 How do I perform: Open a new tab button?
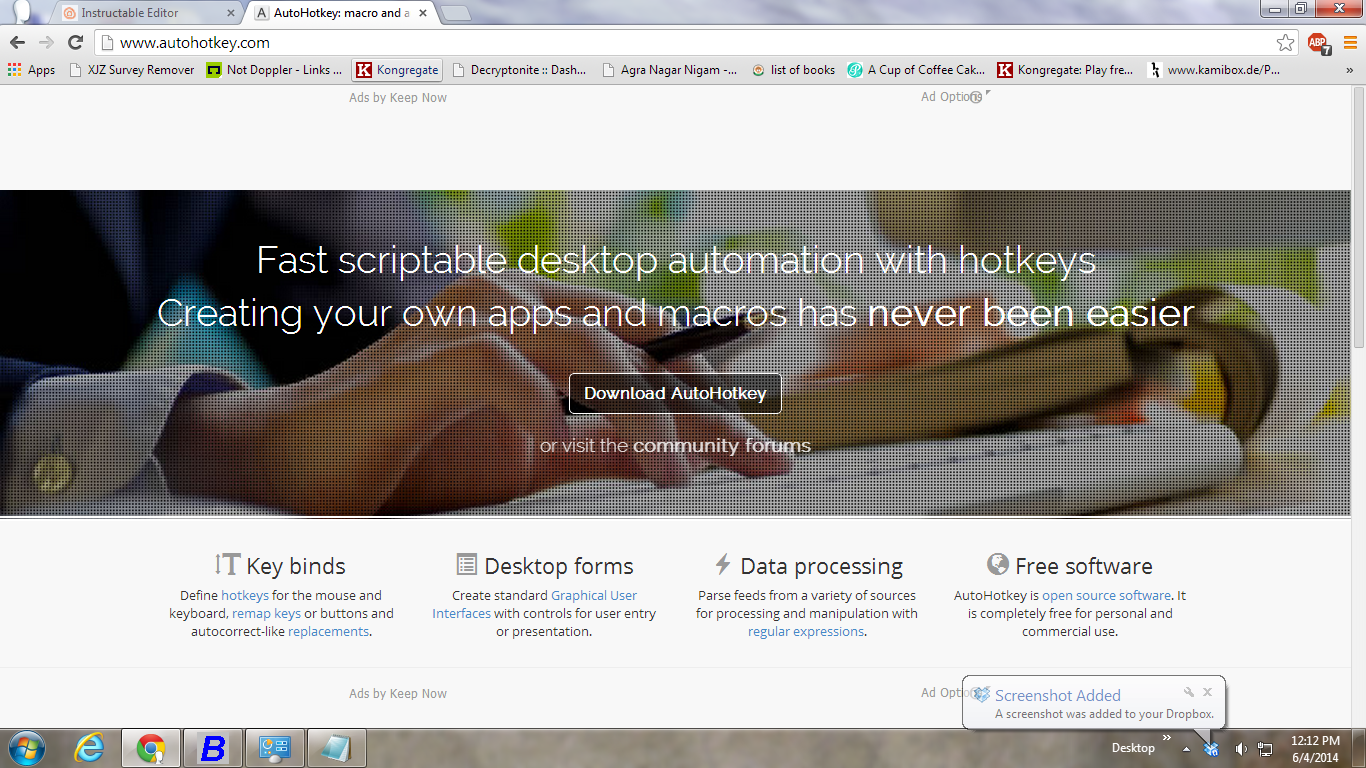click(455, 13)
